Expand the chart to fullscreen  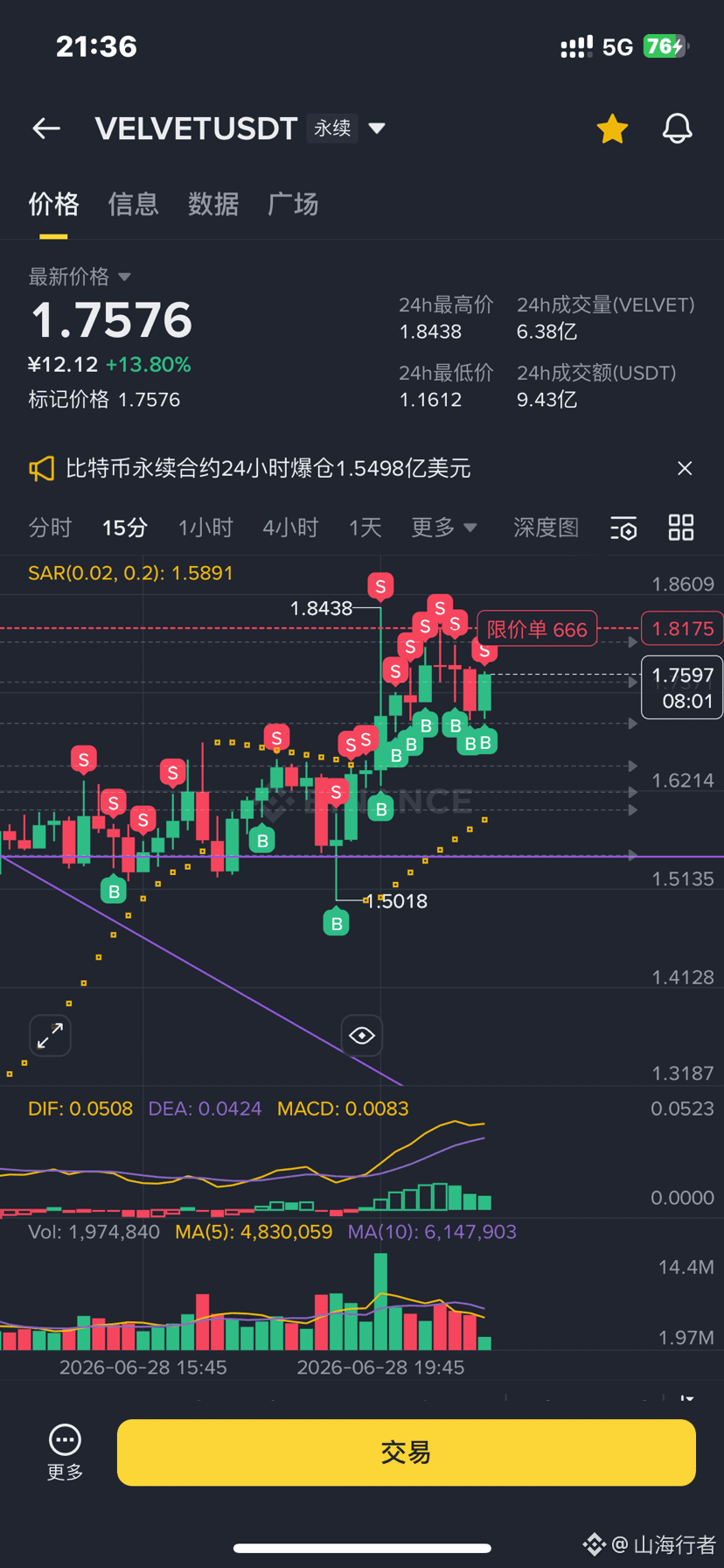click(50, 1035)
